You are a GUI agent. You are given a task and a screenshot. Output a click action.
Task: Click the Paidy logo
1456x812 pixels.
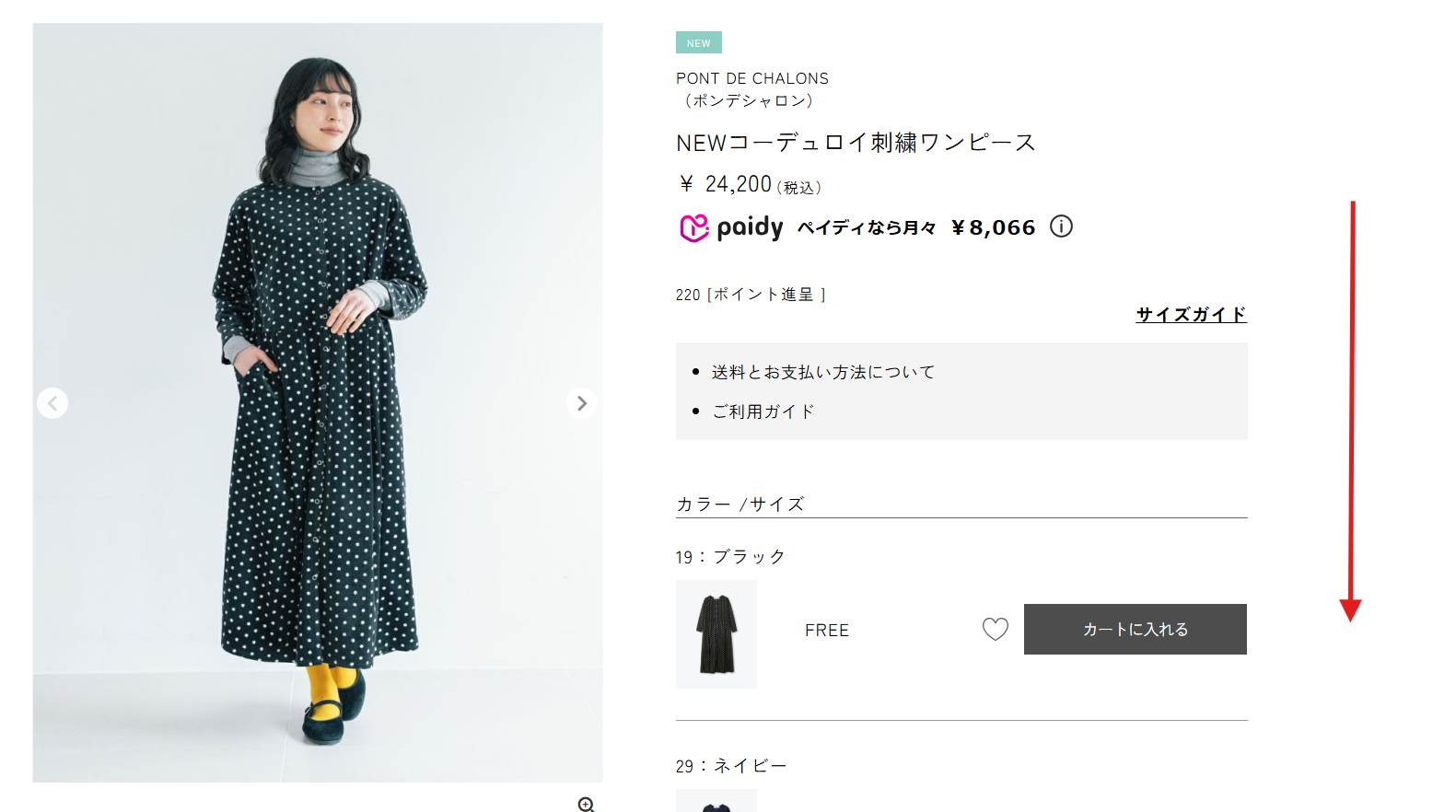731,227
